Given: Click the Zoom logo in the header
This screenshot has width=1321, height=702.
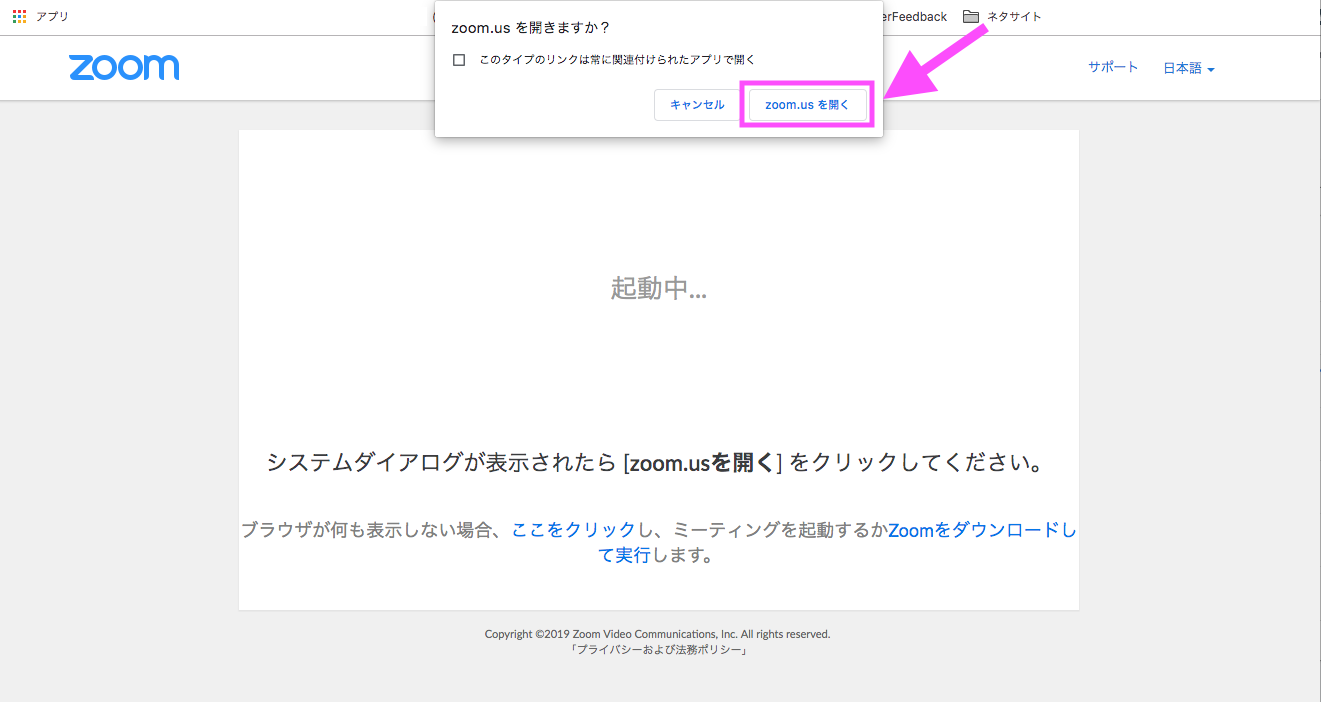Looking at the screenshot, I should click(124, 68).
